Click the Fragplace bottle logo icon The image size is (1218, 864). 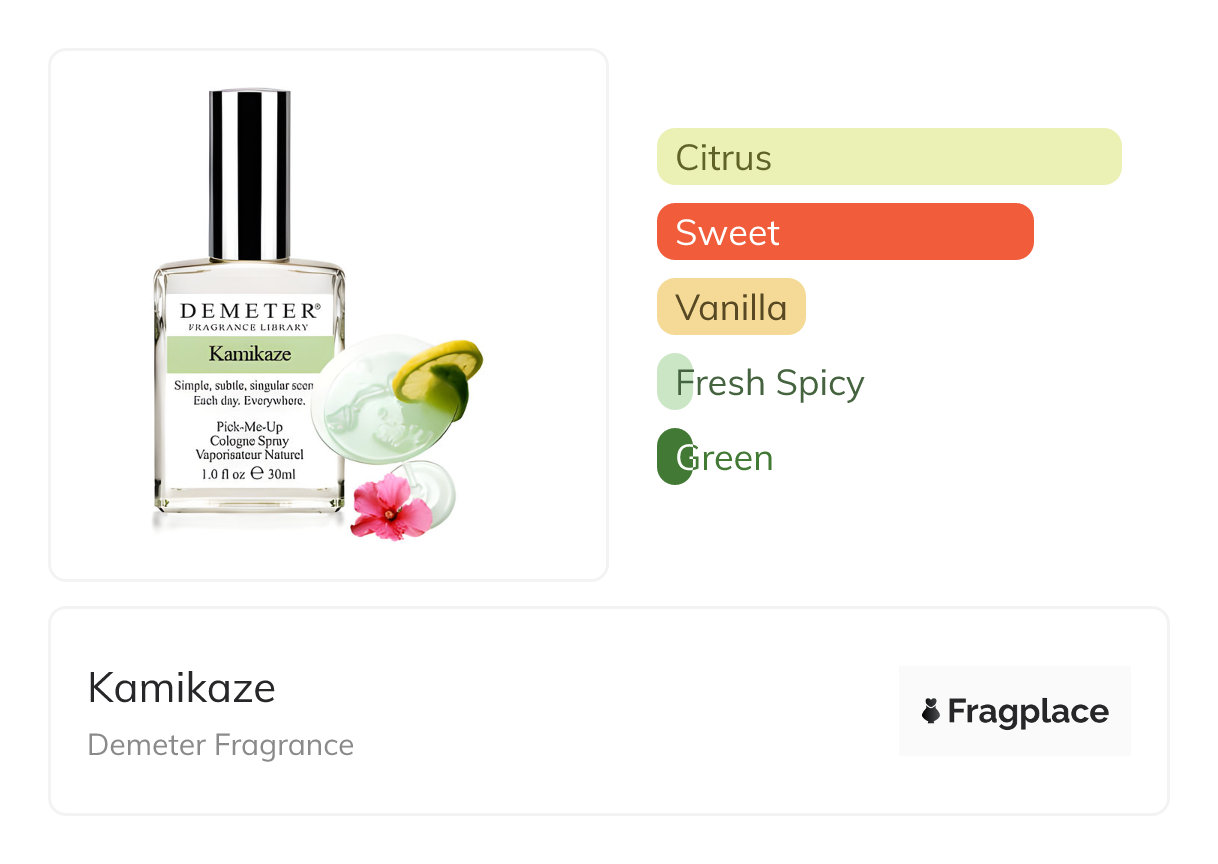[x=931, y=711]
